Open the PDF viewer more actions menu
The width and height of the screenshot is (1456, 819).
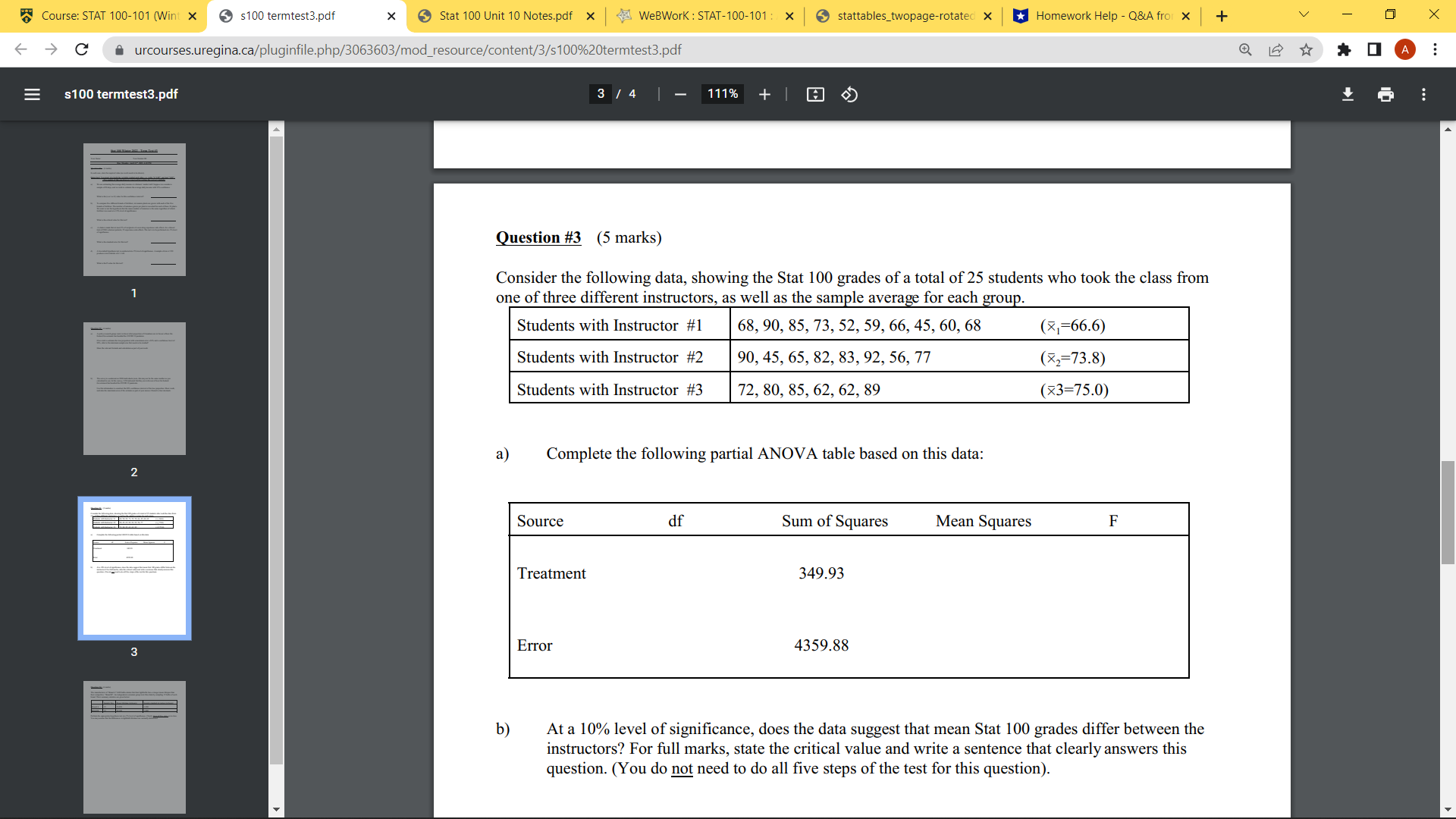pos(1423,94)
